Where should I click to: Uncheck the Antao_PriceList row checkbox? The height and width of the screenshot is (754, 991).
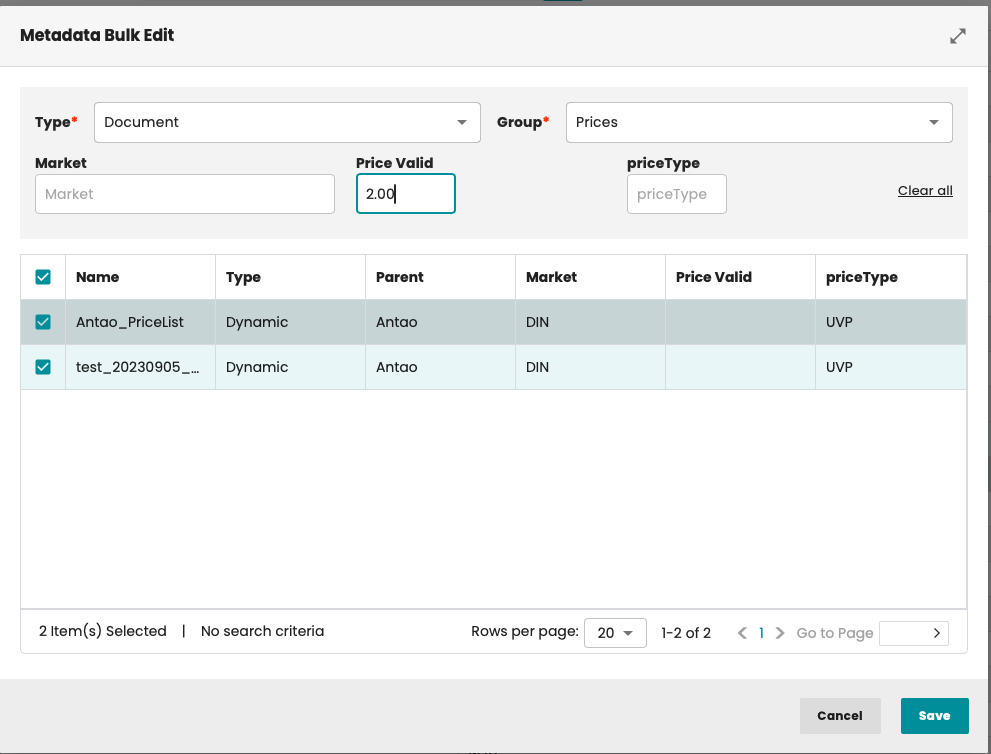(43, 322)
